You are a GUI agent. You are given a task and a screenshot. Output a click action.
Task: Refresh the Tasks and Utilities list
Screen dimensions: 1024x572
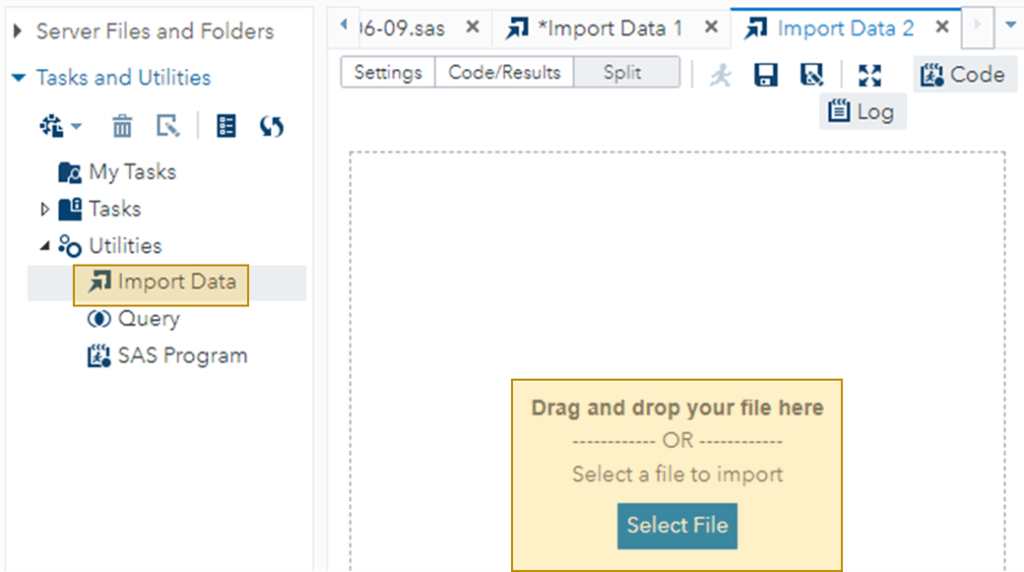pos(272,126)
